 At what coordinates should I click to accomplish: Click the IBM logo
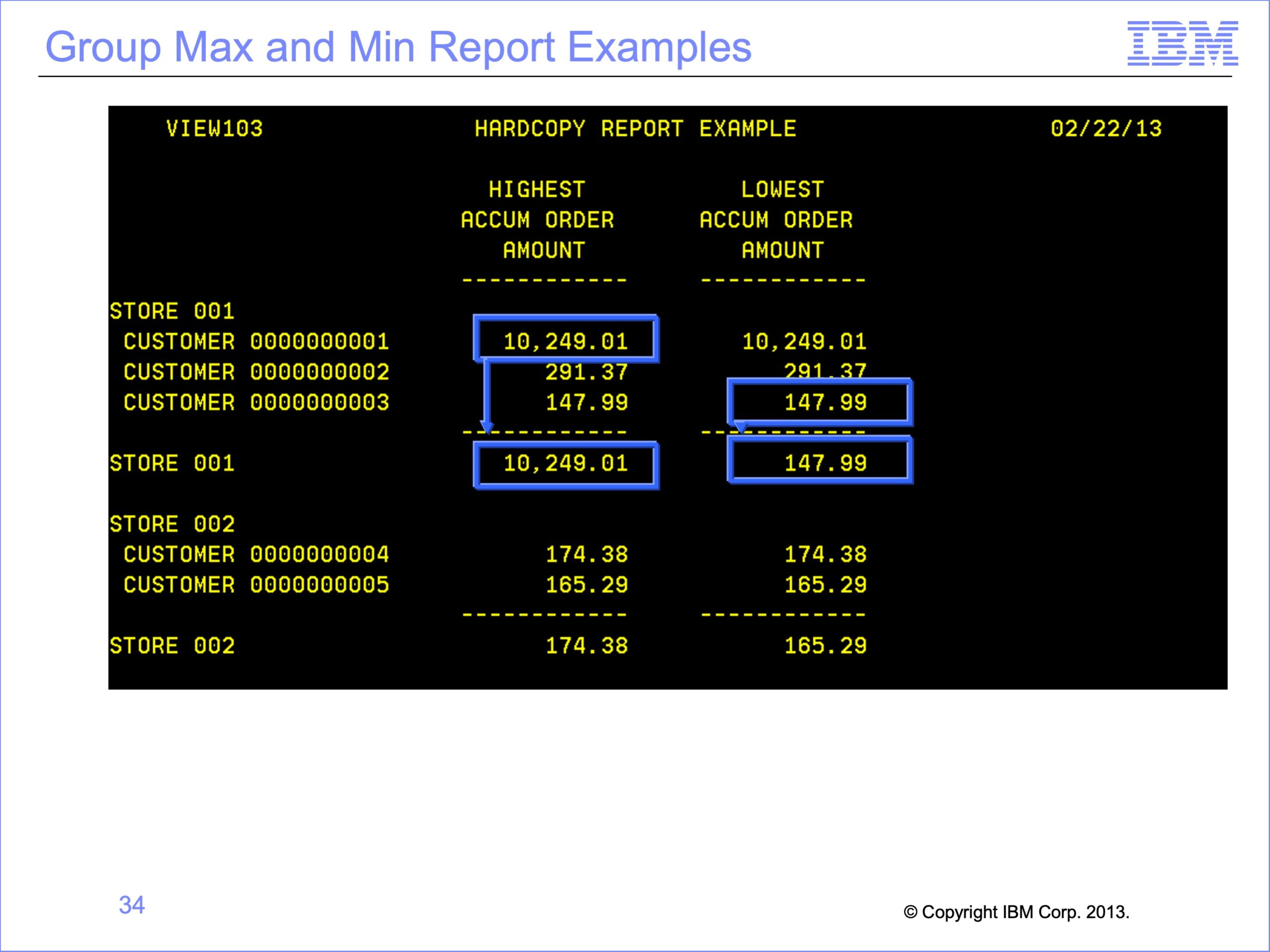(x=1183, y=43)
